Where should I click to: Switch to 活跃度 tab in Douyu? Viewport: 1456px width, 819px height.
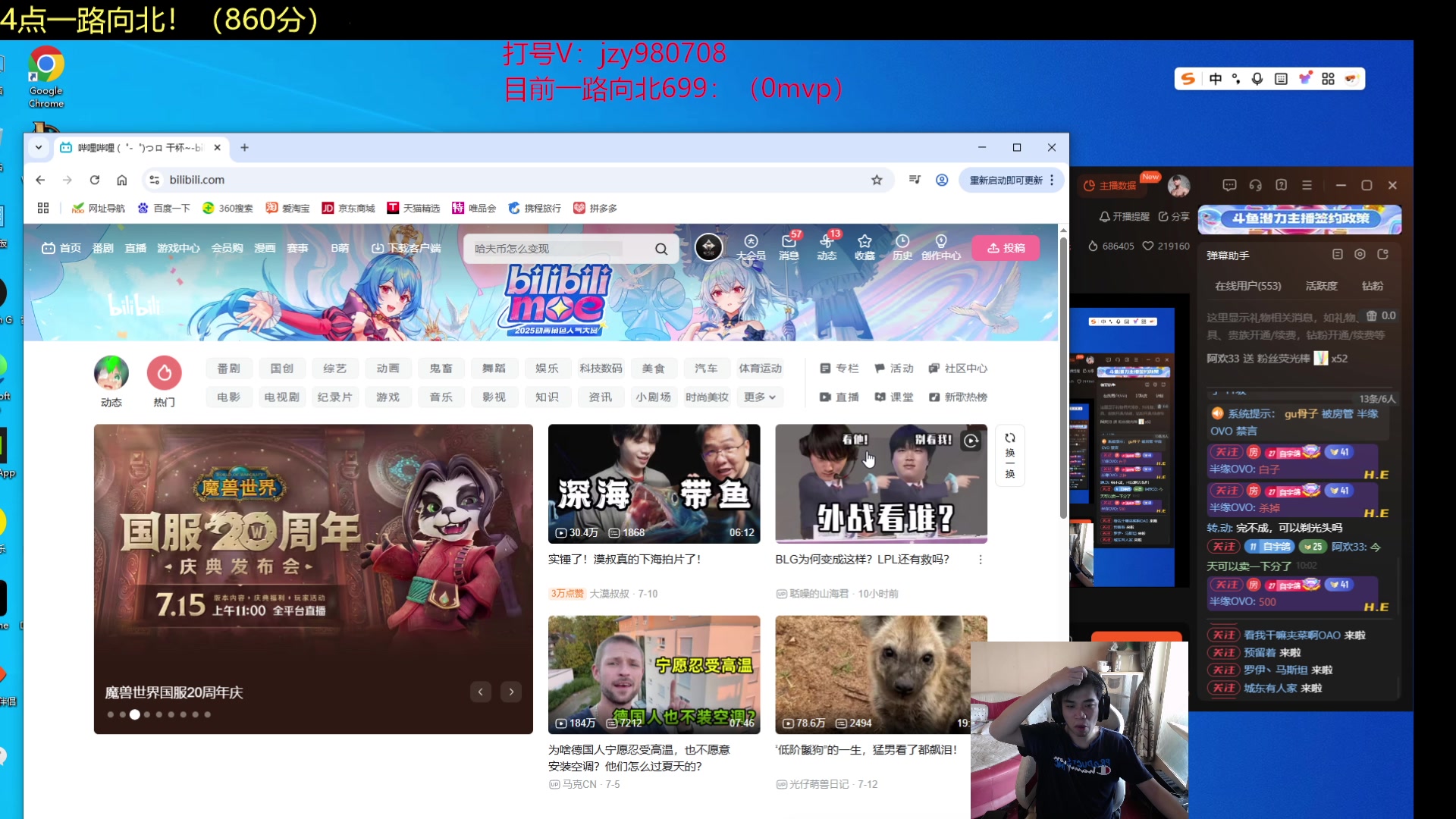pos(1322,286)
